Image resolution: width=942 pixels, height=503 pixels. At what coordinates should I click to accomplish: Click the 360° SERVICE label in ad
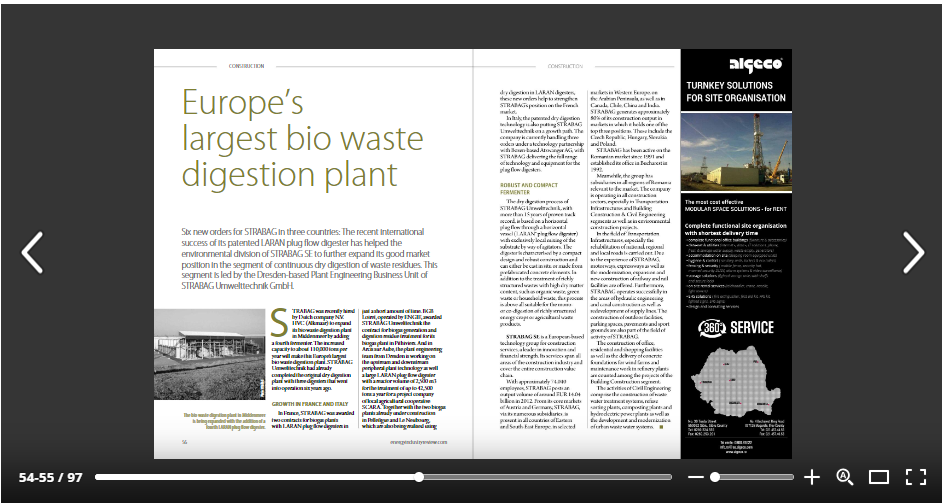pos(736,328)
